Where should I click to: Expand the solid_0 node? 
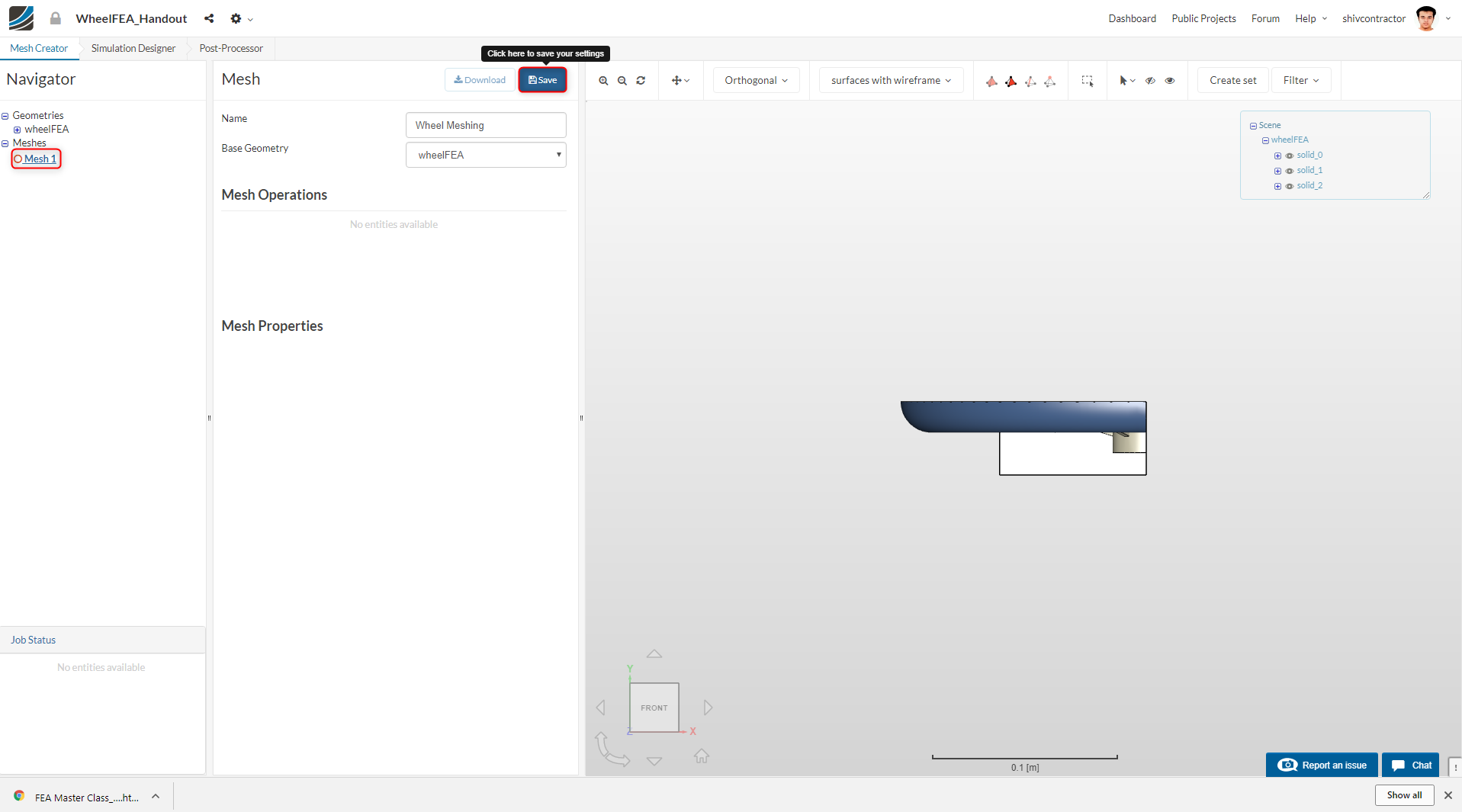click(x=1277, y=156)
